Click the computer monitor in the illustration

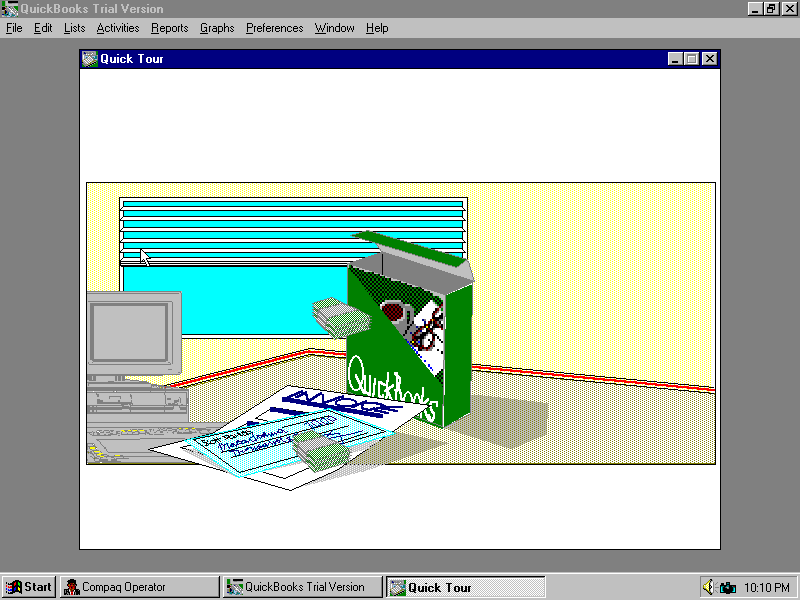(x=134, y=333)
